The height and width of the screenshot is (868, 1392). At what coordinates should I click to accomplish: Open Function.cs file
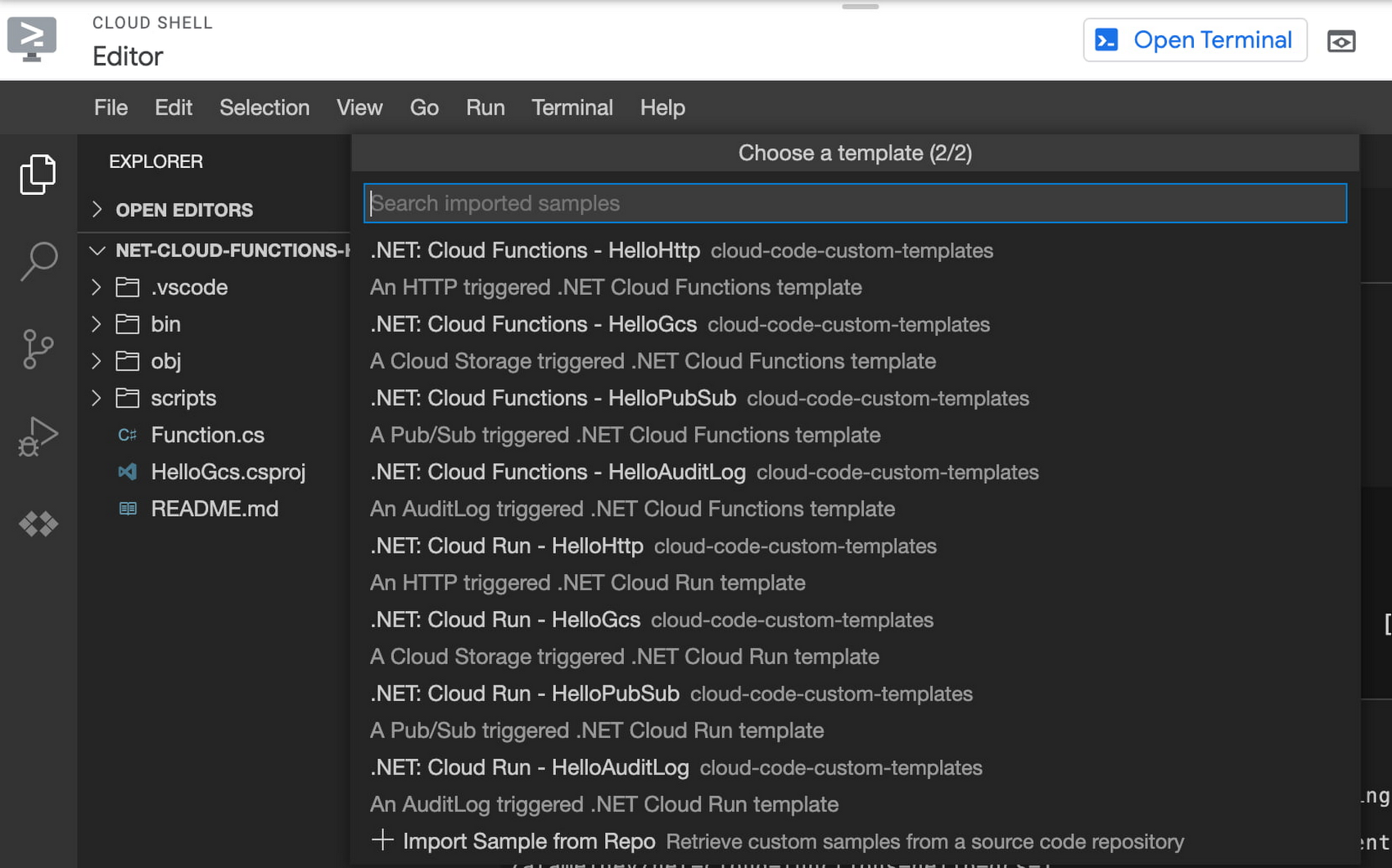(x=207, y=435)
